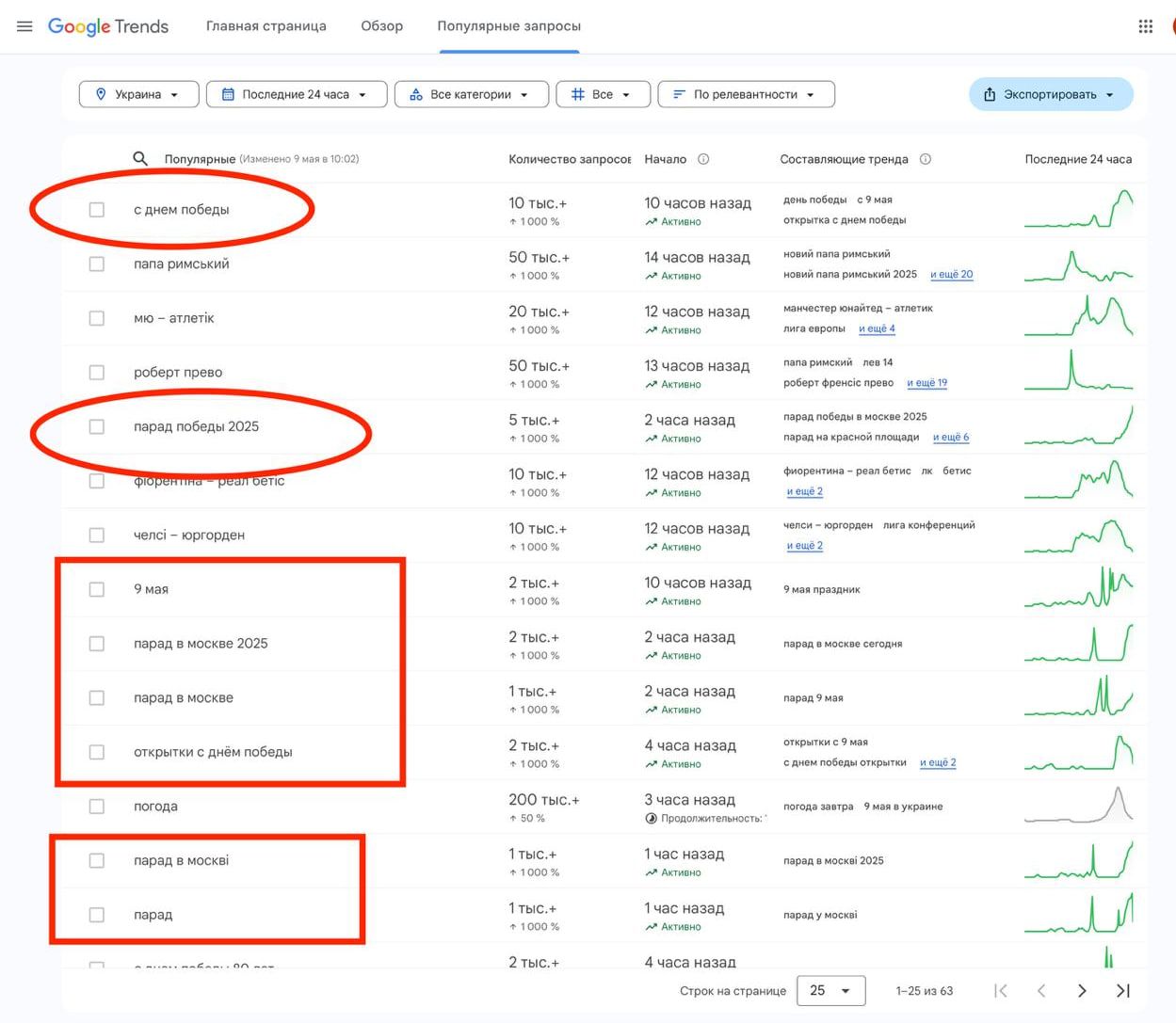
Task: Click 9 мая праздник chip
Action: [822, 590]
